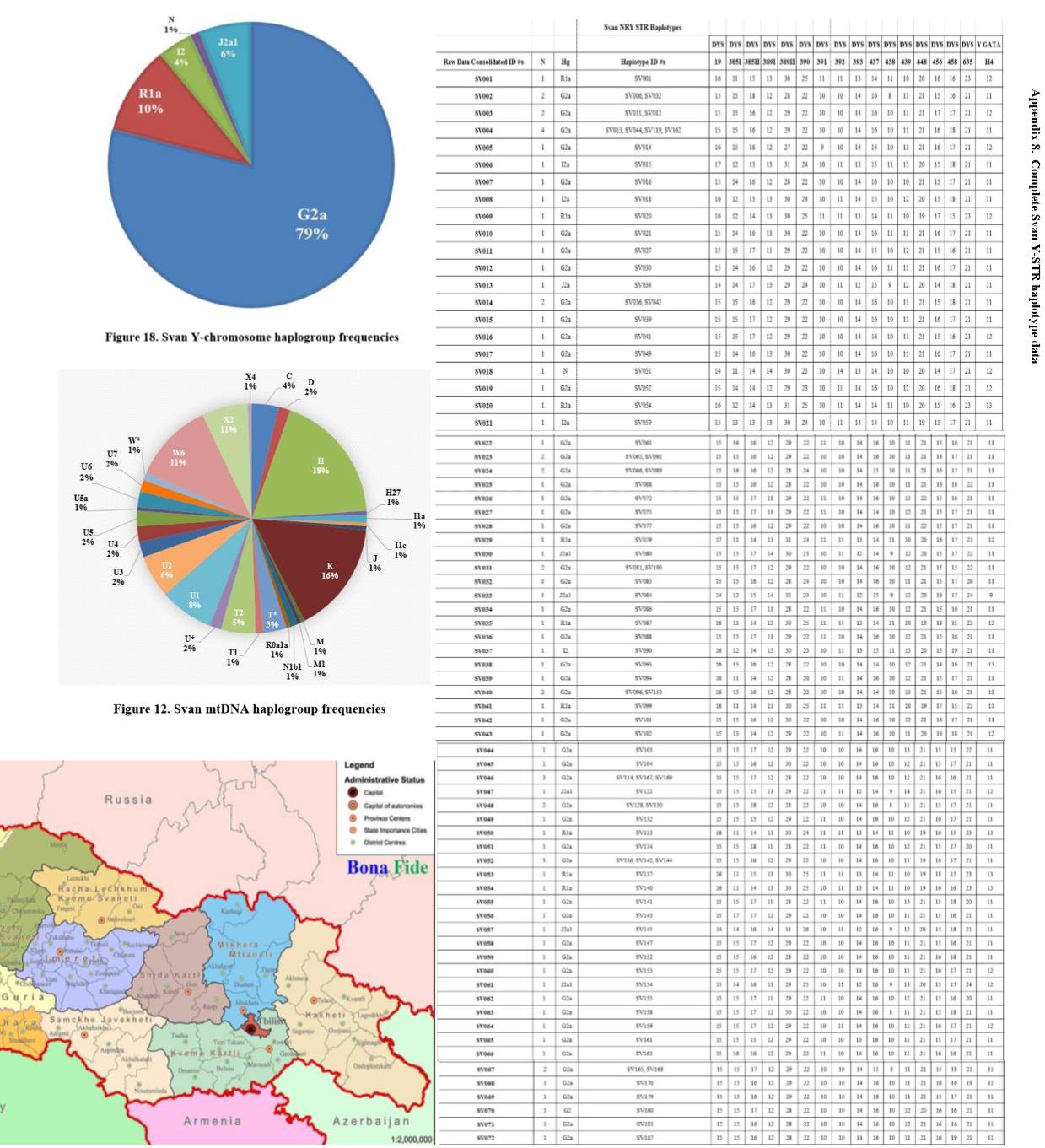Click the U6 2% label
The height and width of the screenshot is (1148, 1045).
(x=87, y=472)
